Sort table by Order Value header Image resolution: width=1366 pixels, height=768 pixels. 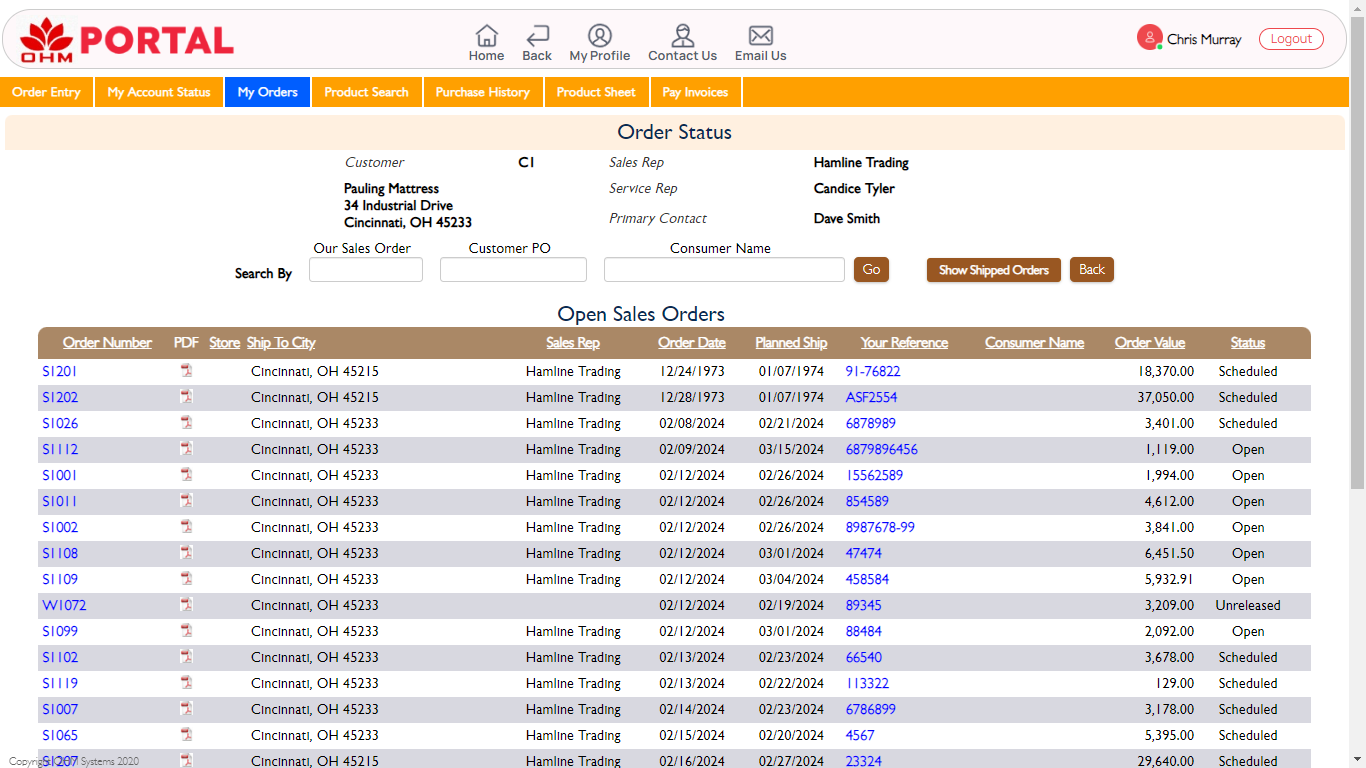tap(1149, 342)
